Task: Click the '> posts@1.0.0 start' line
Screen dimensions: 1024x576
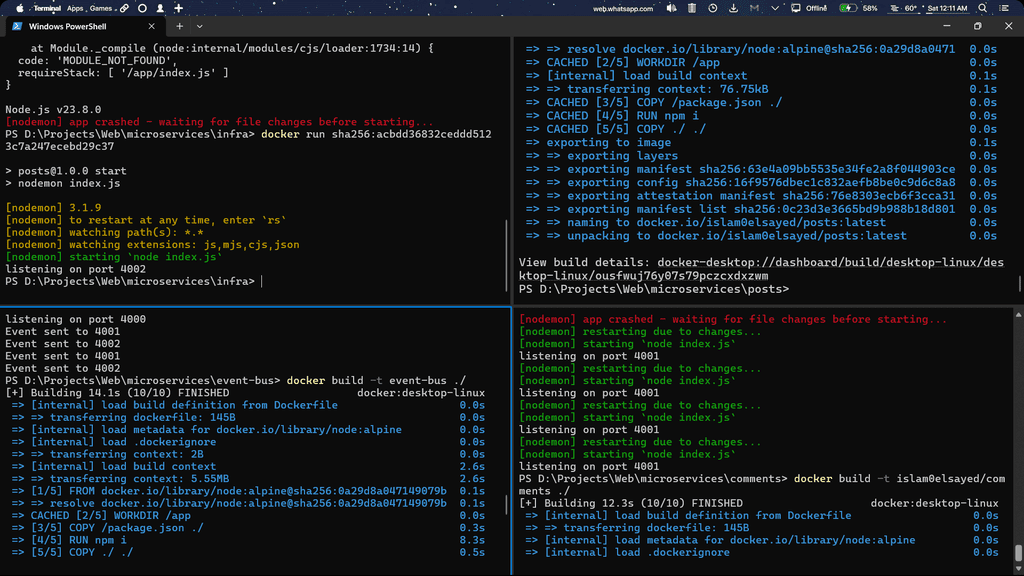Action: pyautogui.click(x=66, y=171)
